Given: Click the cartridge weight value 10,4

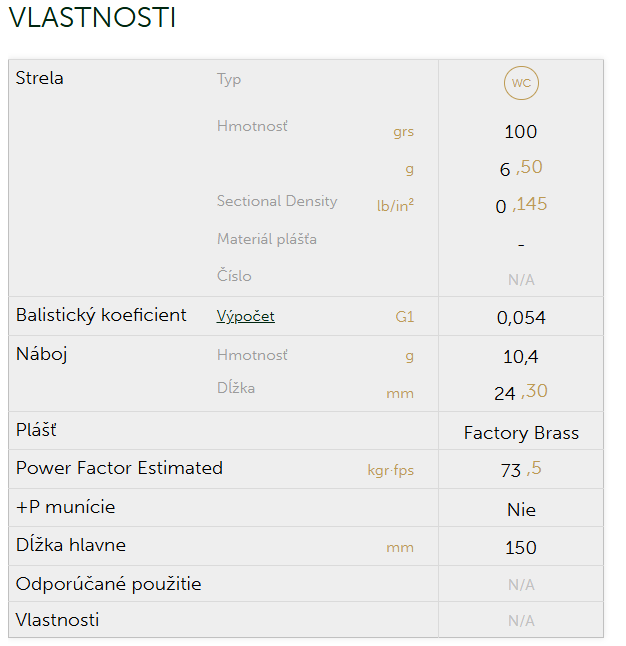Looking at the screenshot, I should 521,356.
